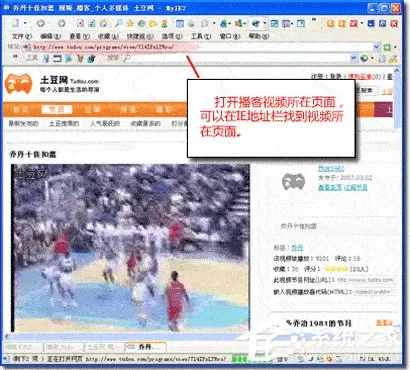Click the star rating beside 评分
410x370 pixels.
[336, 269]
